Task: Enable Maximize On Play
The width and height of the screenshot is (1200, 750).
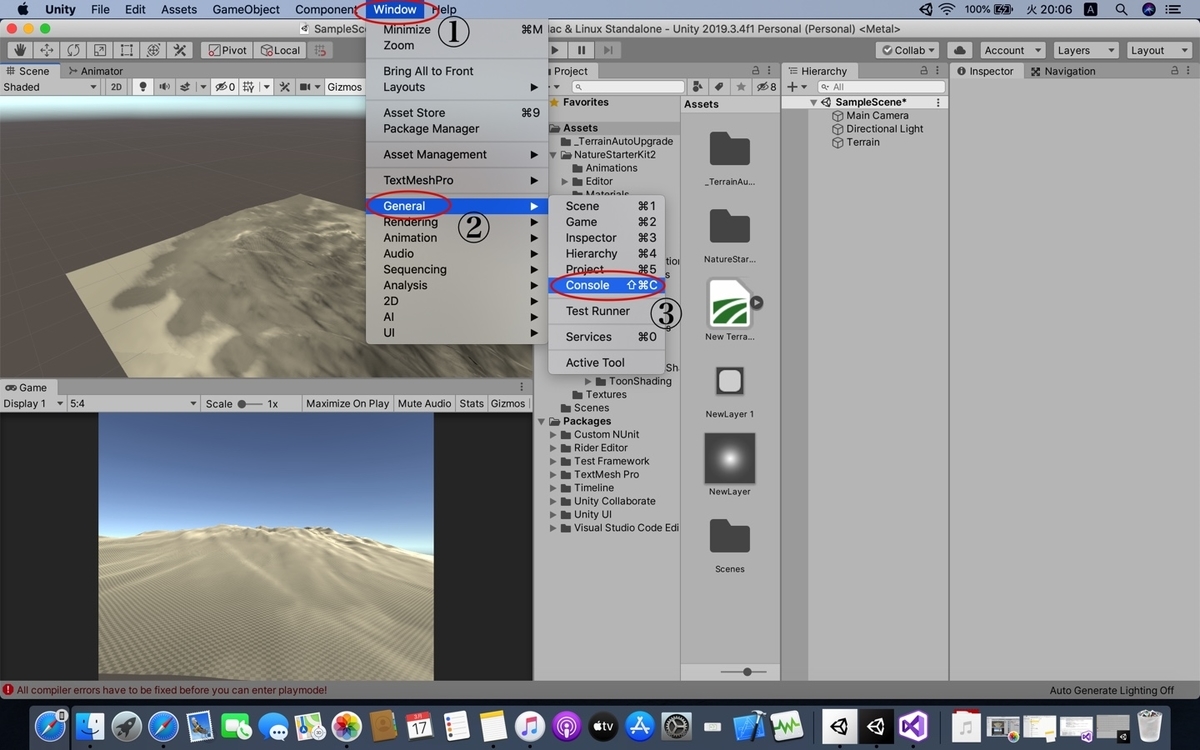Action: point(347,403)
